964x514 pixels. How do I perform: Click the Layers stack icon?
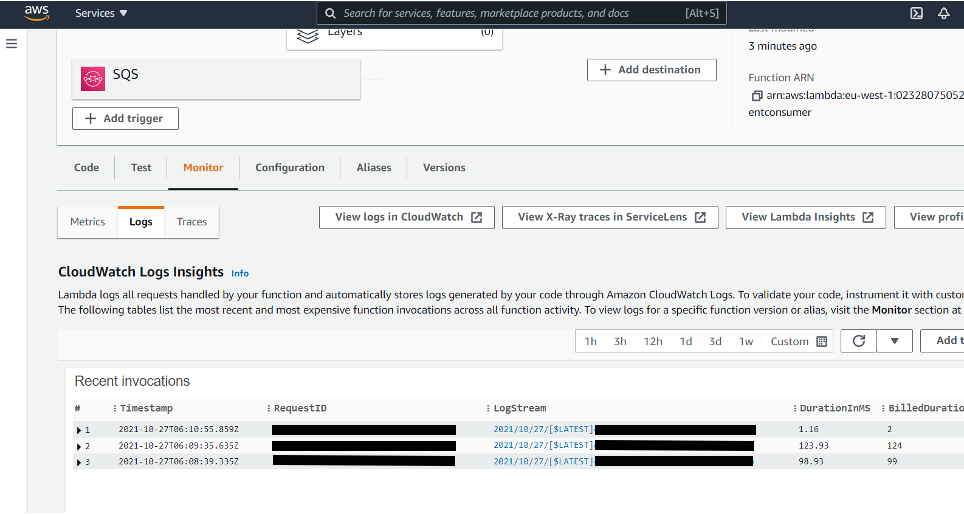point(307,36)
